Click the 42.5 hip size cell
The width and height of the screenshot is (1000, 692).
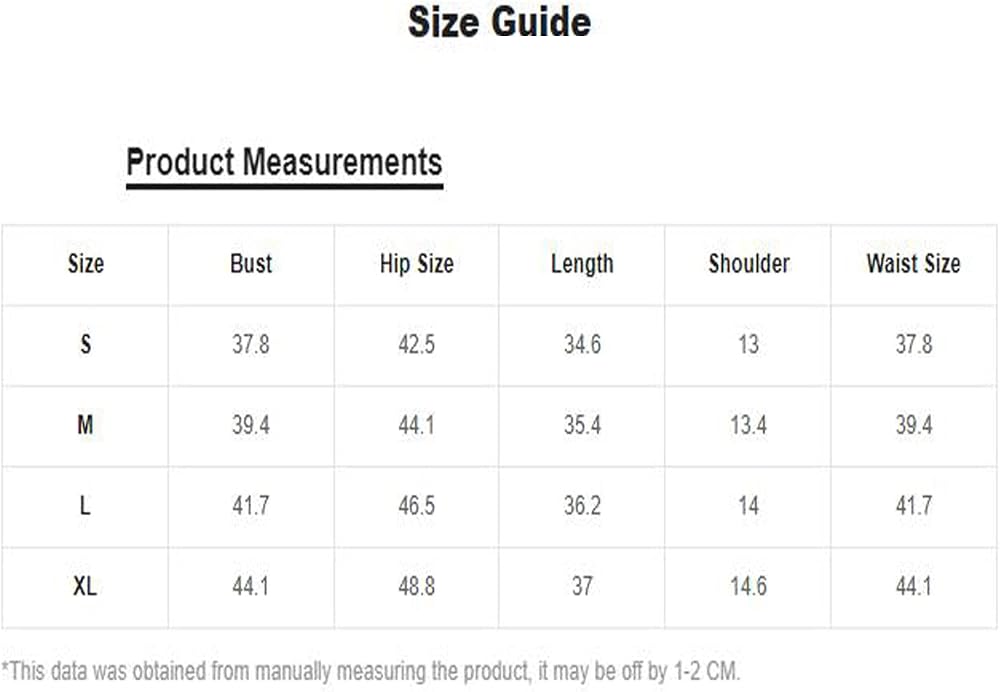coord(416,344)
